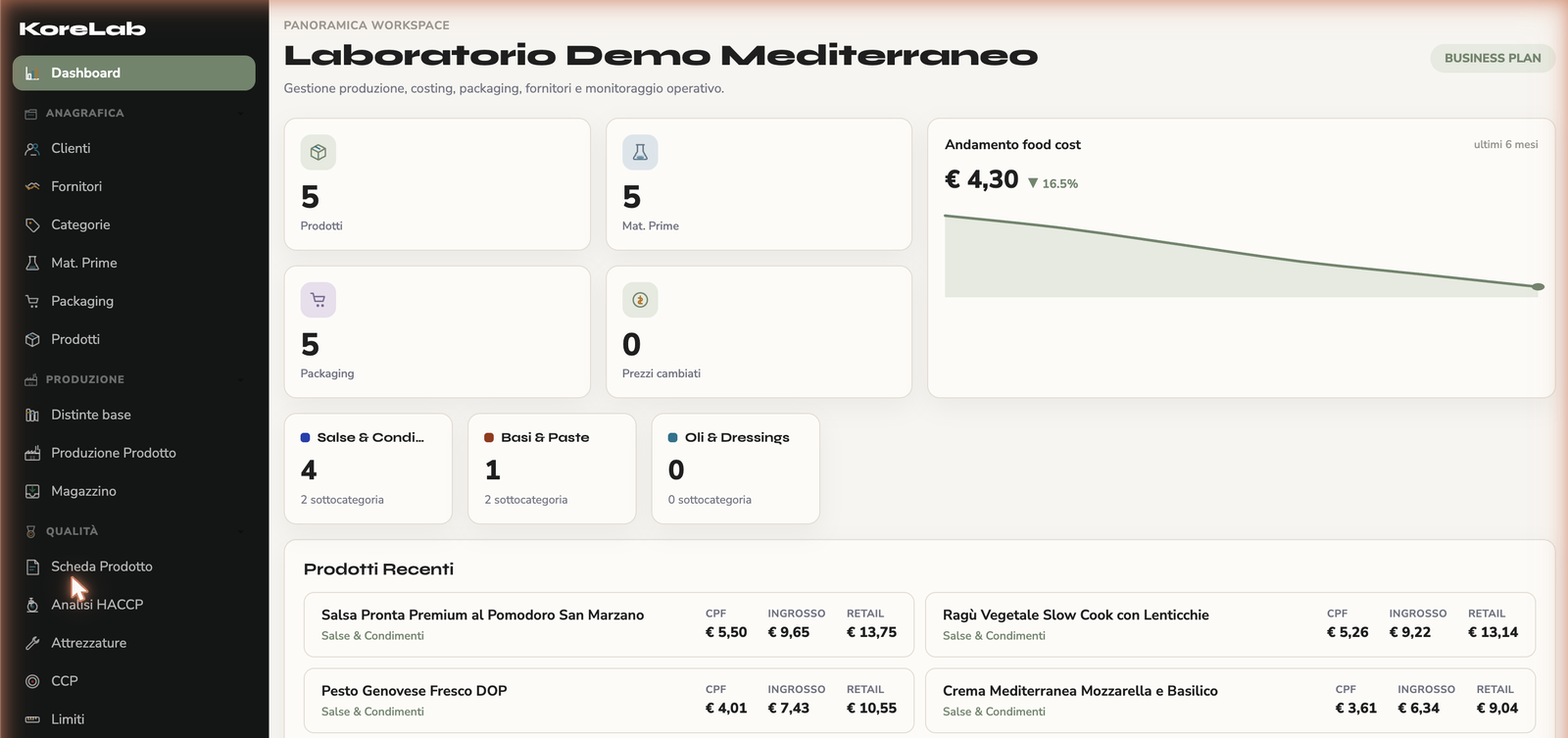The width and height of the screenshot is (1568, 738).
Task: Click the Packaging cart icon in sidebar
Action: (32, 301)
